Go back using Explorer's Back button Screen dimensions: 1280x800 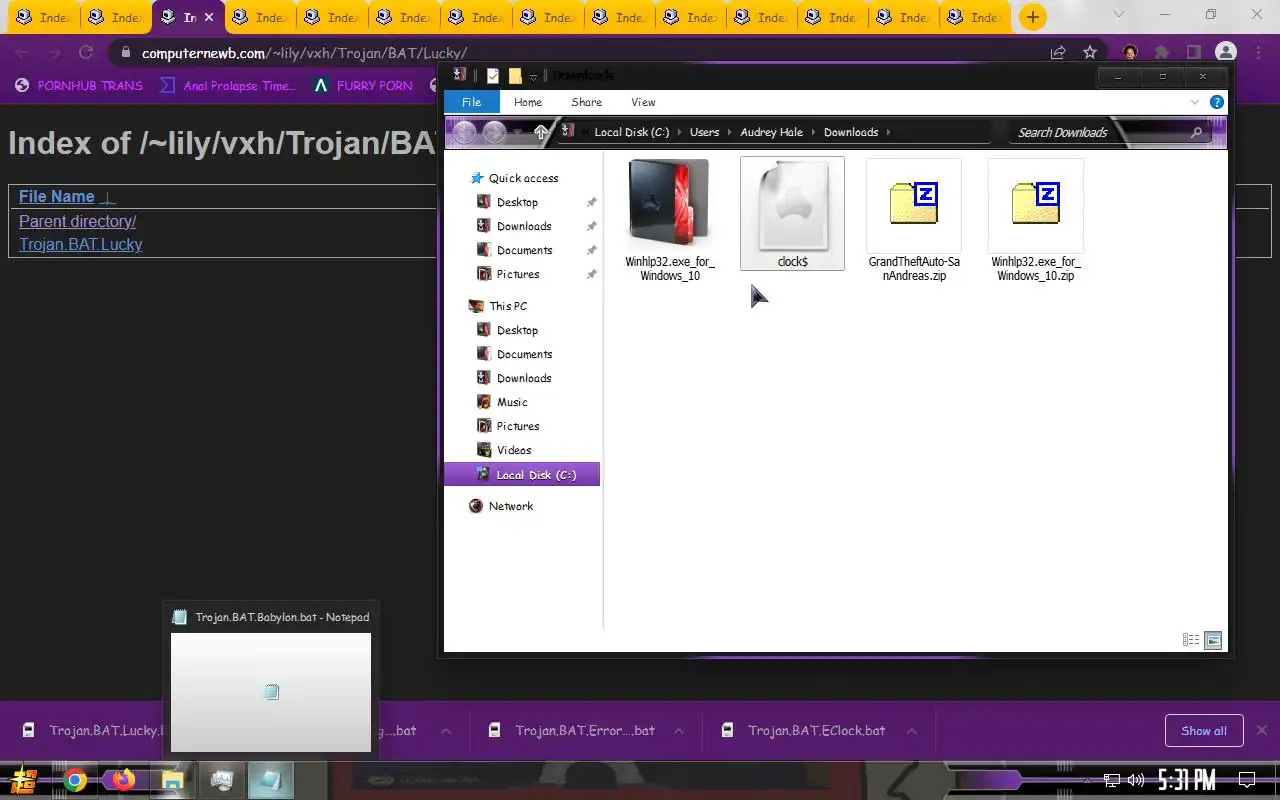(x=464, y=132)
